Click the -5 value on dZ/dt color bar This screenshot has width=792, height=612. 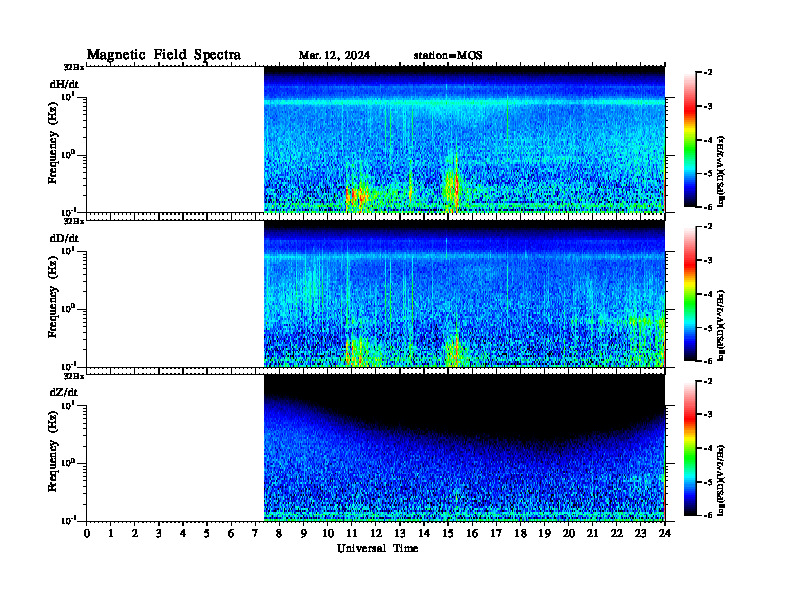tap(708, 482)
